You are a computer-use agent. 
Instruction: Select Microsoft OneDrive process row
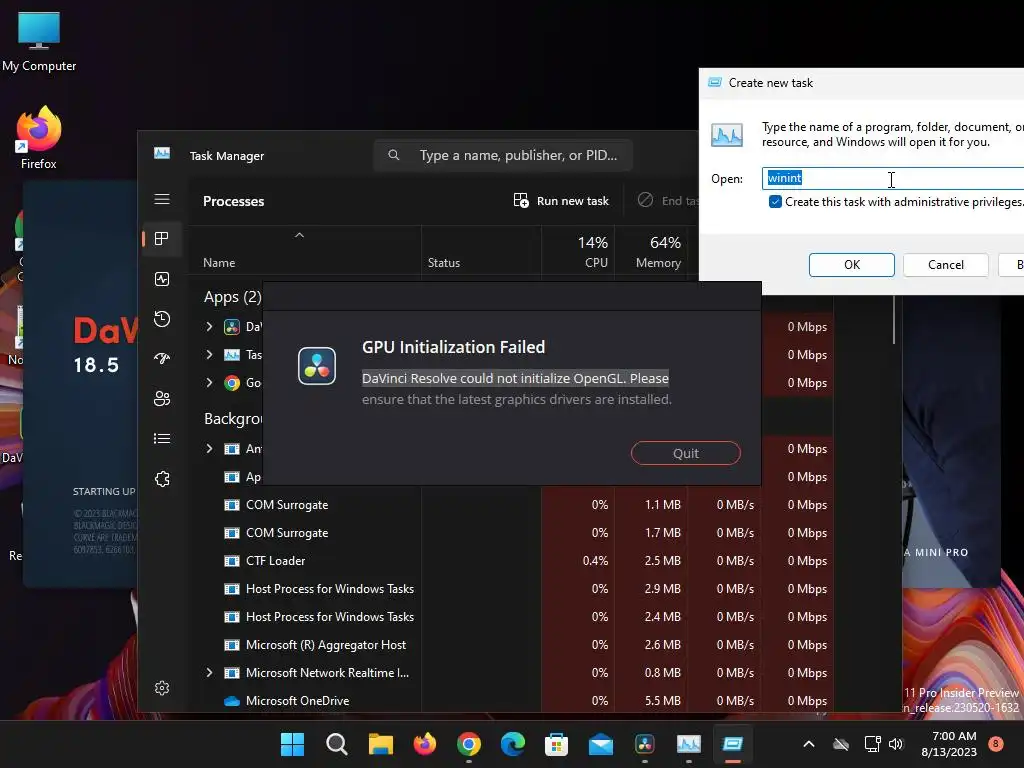pos(511,701)
